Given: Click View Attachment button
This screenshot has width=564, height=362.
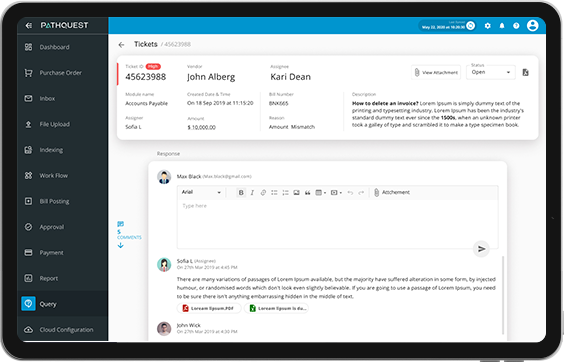Looking at the screenshot, I should click(436, 72).
